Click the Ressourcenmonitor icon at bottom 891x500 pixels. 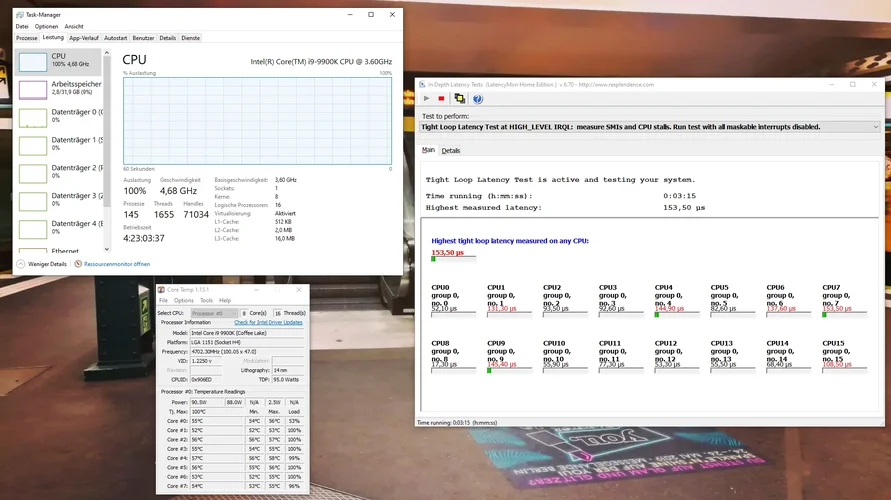77,264
